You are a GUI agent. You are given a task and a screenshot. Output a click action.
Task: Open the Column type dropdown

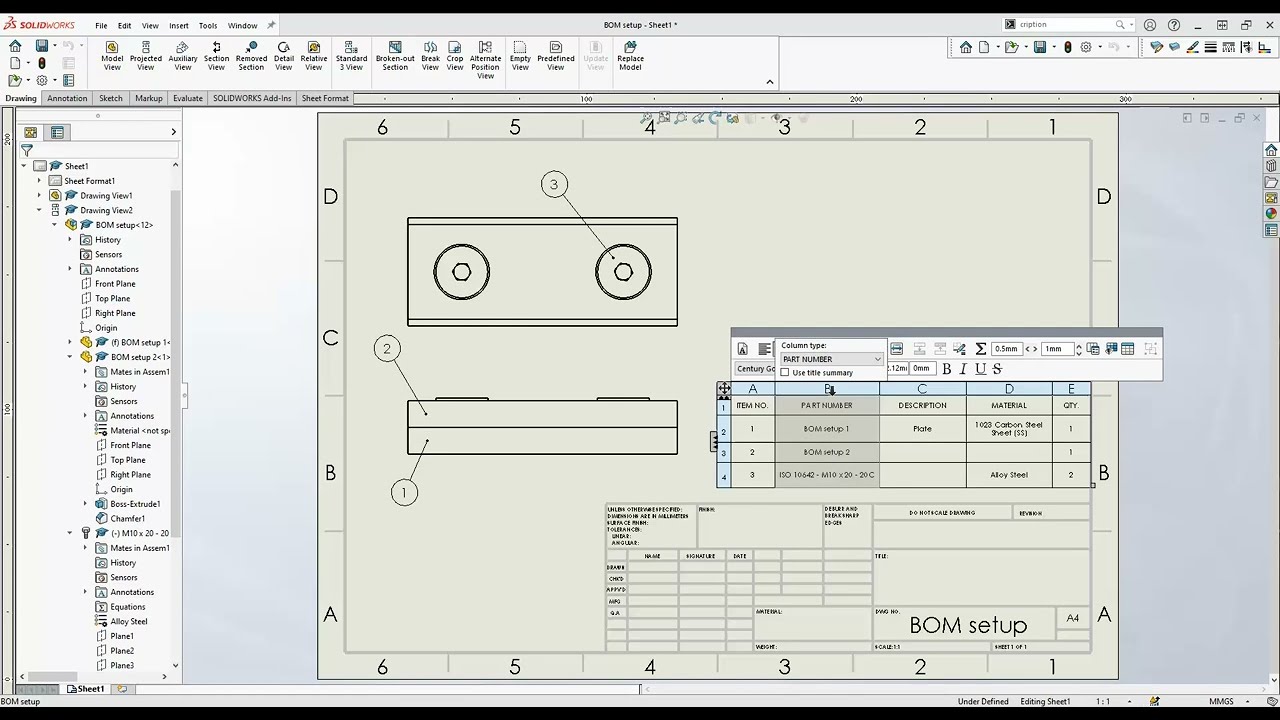832,359
